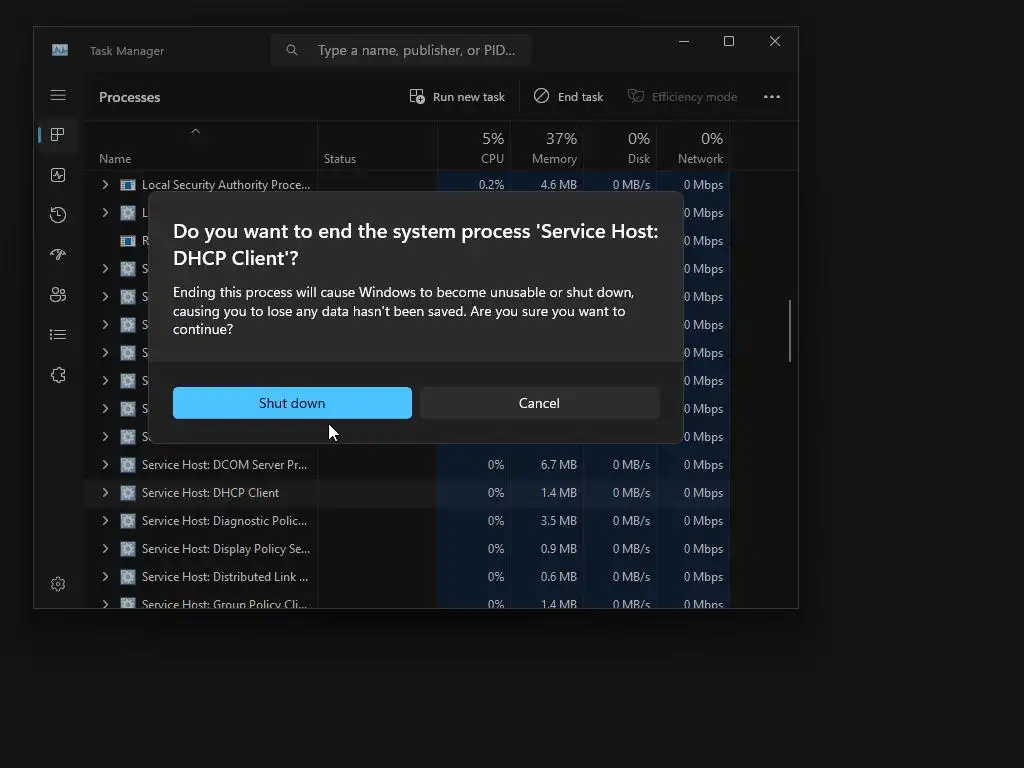Viewport: 1024px width, 768px height.
Task: Minimize the Task Manager window
Action: pos(684,41)
